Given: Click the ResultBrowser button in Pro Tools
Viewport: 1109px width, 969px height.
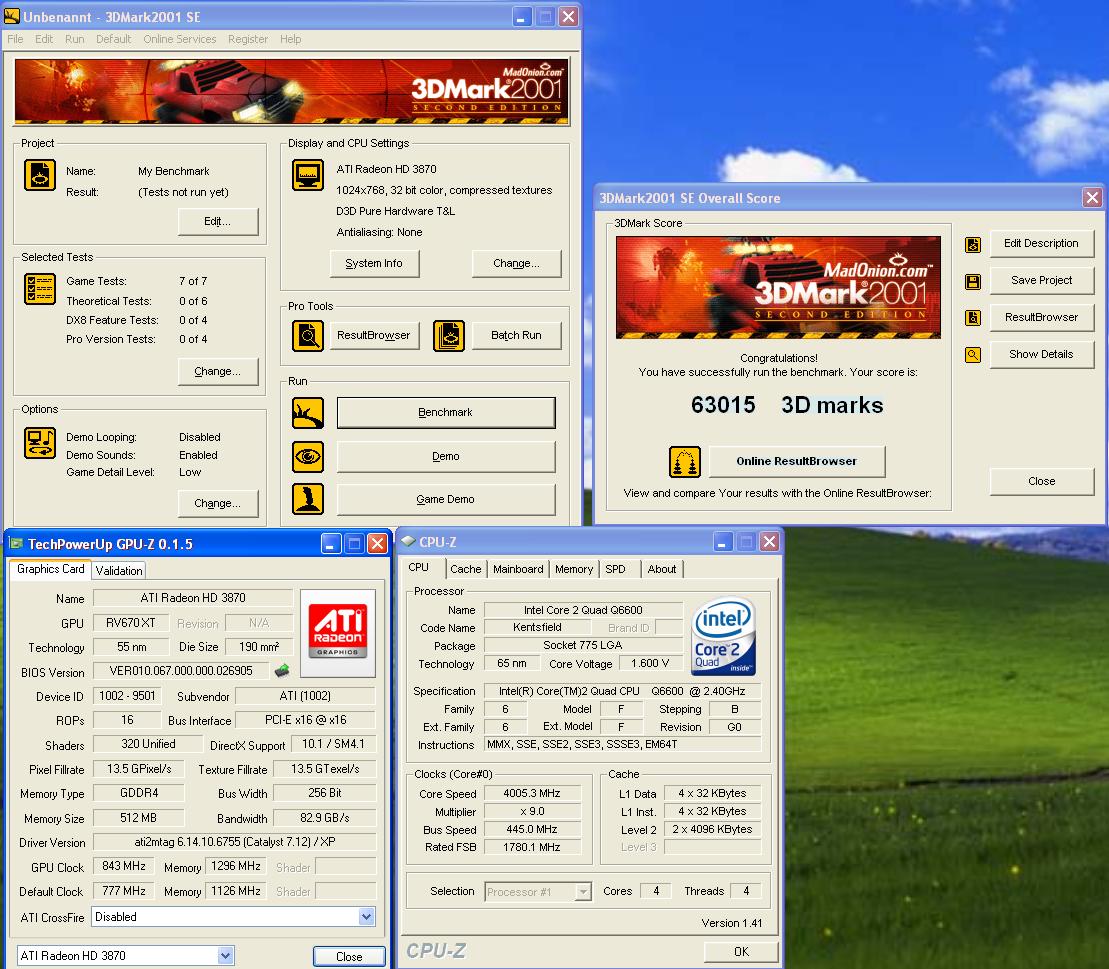Looking at the screenshot, I should [x=373, y=335].
